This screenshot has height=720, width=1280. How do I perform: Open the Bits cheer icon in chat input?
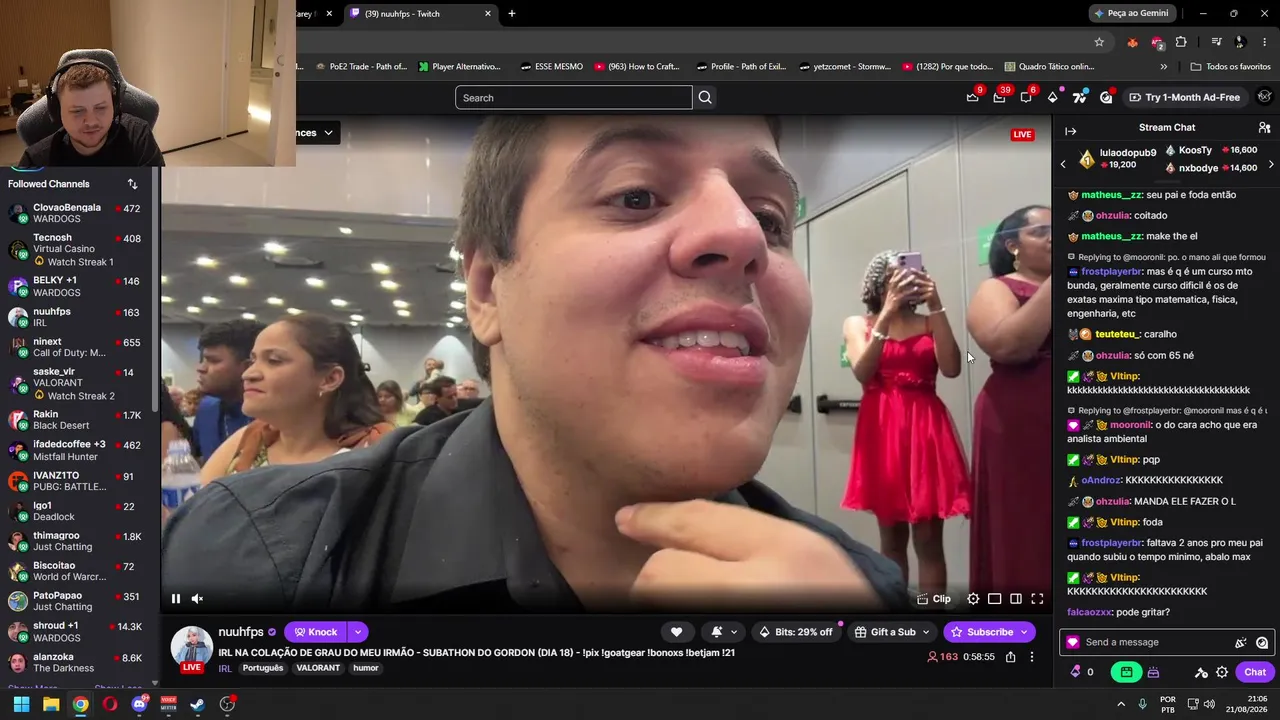[x=1241, y=642]
